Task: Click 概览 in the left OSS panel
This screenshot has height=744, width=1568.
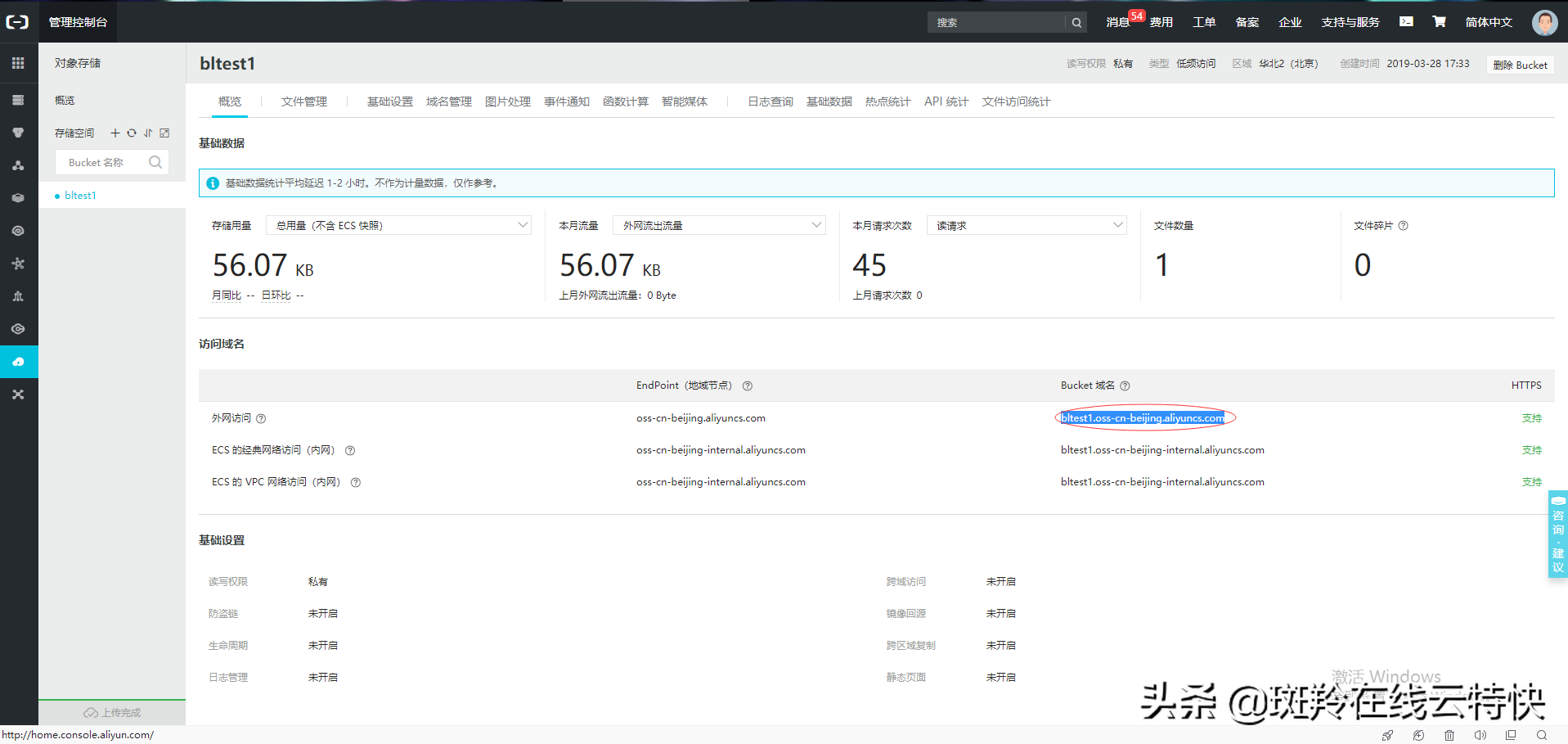Action: (x=65, y=100)
